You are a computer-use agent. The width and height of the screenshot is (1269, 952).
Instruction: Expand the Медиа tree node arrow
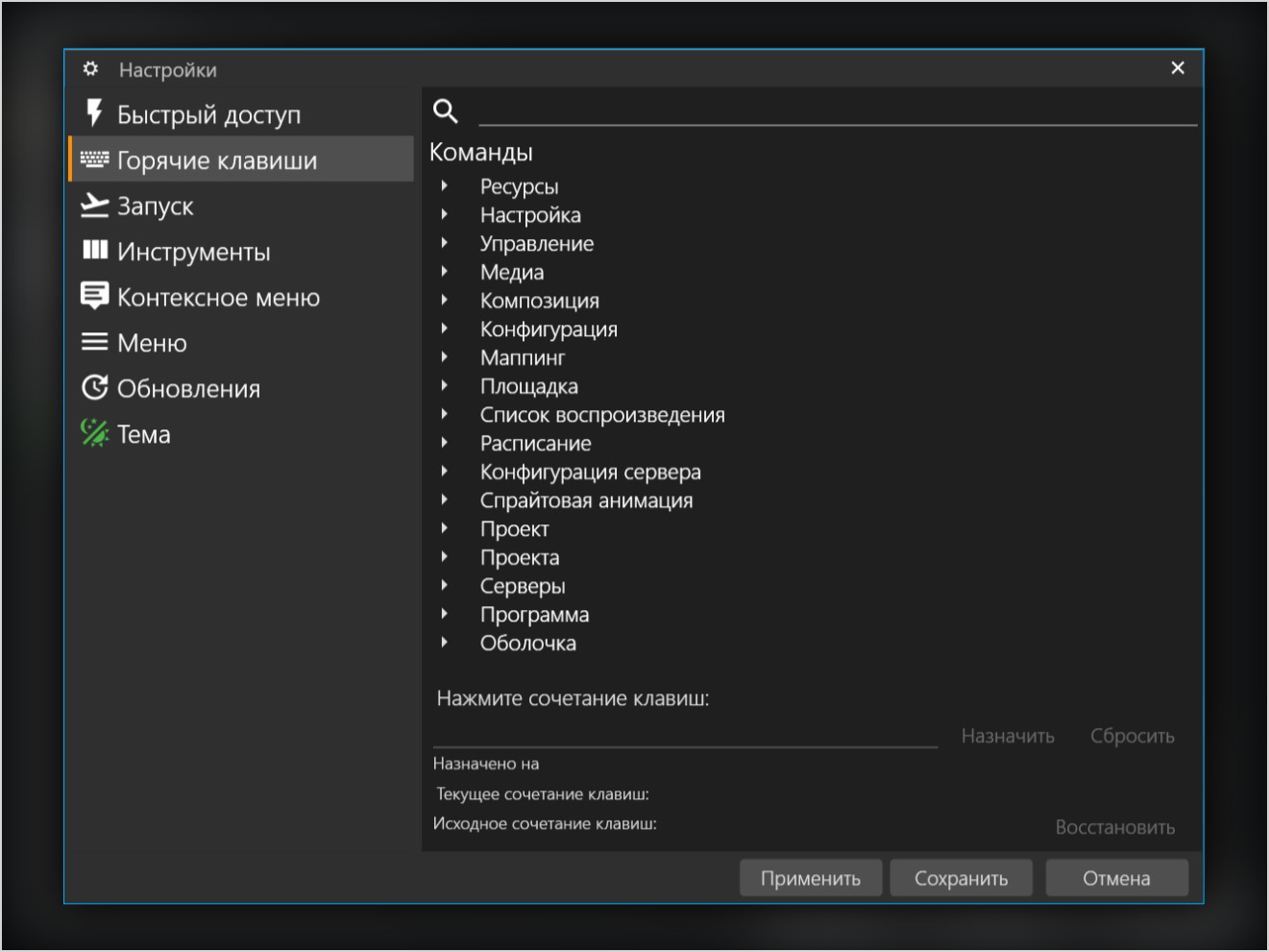point(445,272)
